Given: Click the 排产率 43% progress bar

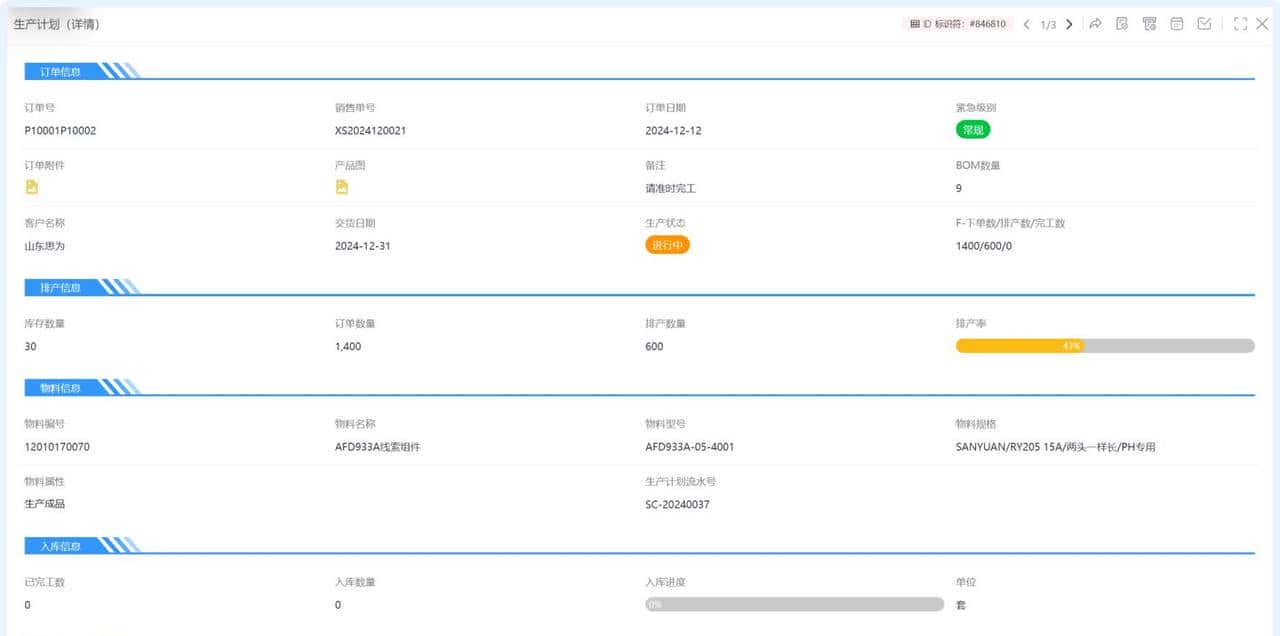Looking at the screenshot, I should (1104, 346).
